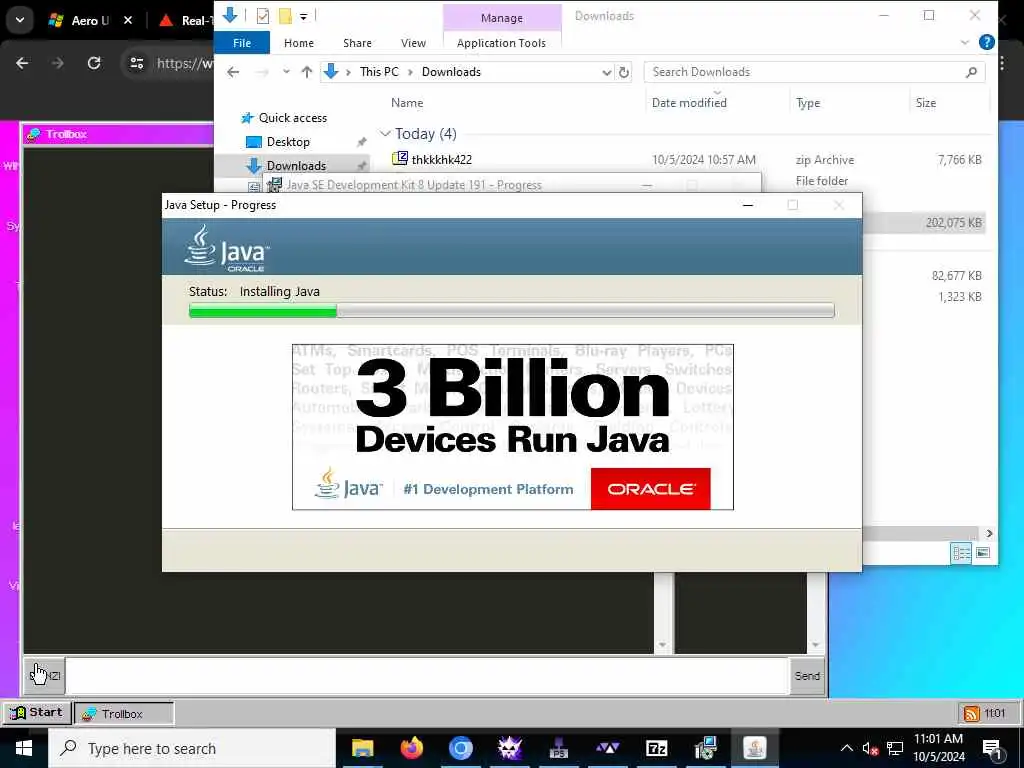Click the browser back arrow

(x=22, y=63)
